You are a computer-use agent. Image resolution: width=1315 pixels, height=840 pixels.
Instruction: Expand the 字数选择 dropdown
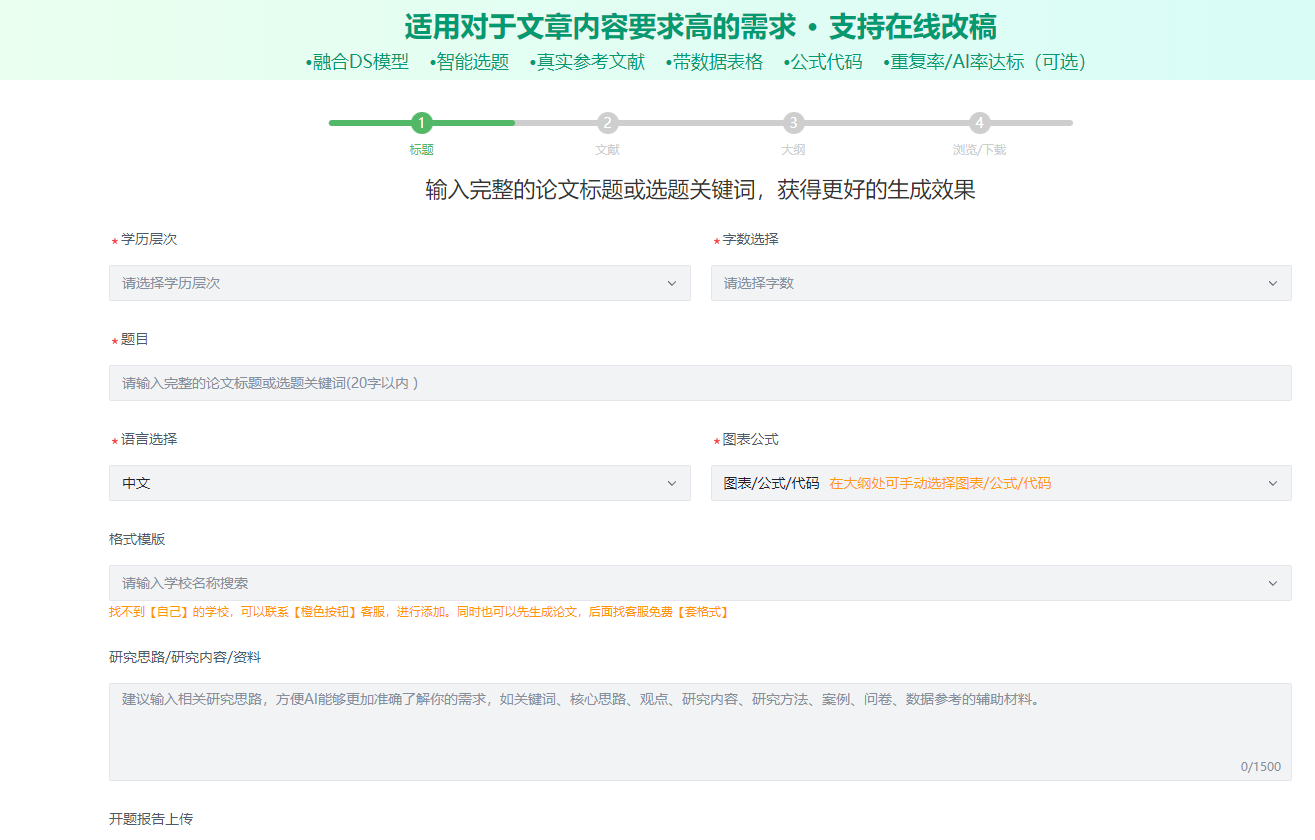coord(1000,283)
